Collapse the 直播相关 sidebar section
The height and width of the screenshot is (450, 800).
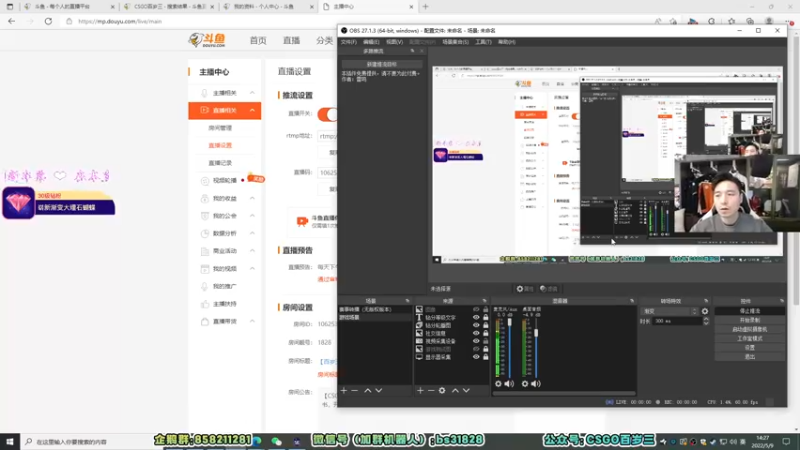tap(252, 110)
